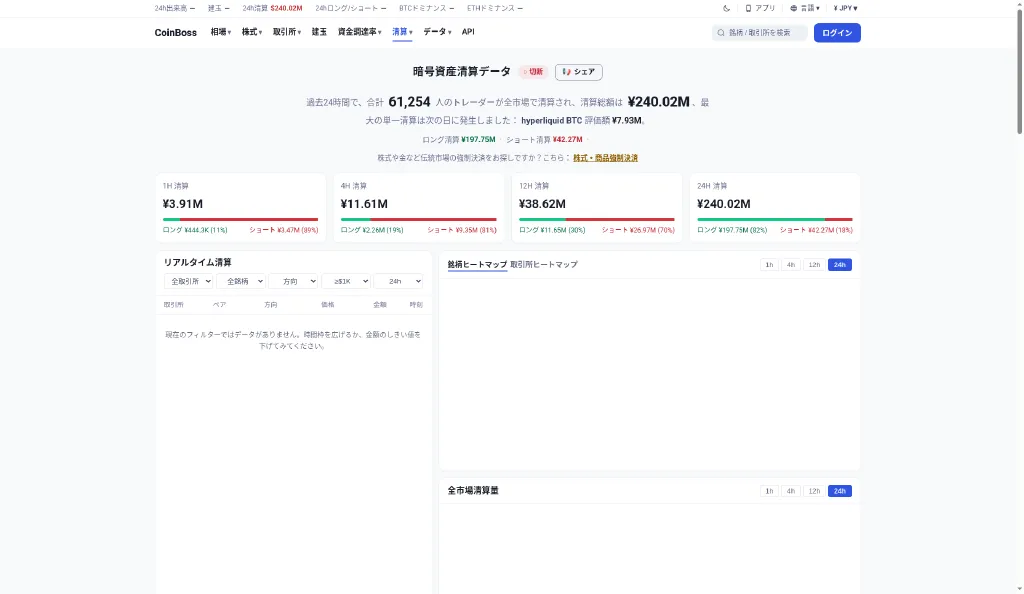Open the 全取引所 exchange filter dropdown
Image resolution: width=1024 pixels, height=594 pixels.
coord(188,281)
